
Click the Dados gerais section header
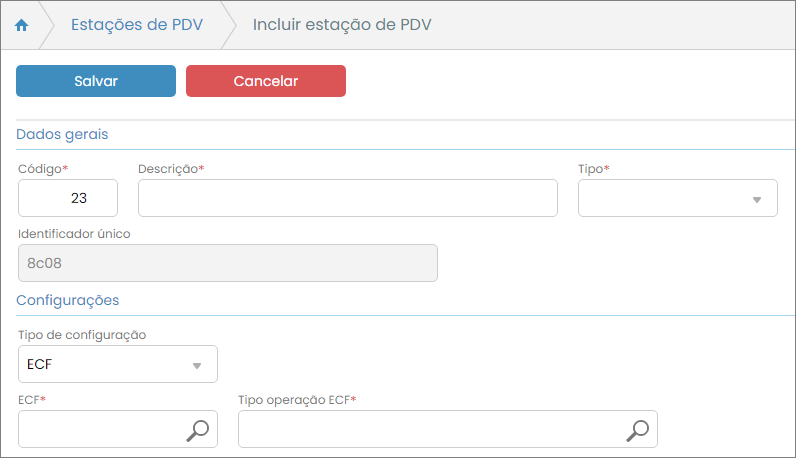(x=62, y=134)
